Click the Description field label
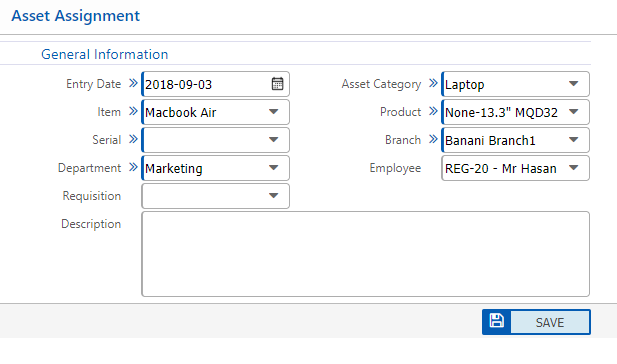The width and height of the screenshot is (617, 364). pyautogui.click(x=91, y=224)
